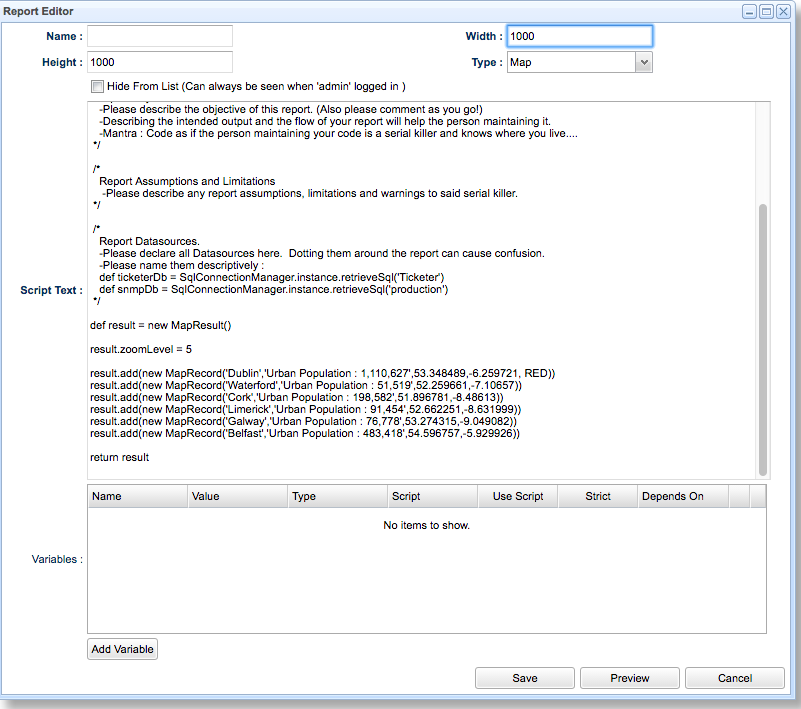Image resolution: width=801 pixels, height=709 pixels.
Task: Focus the Width field containing 1000
Action: (x=579, y=36)
